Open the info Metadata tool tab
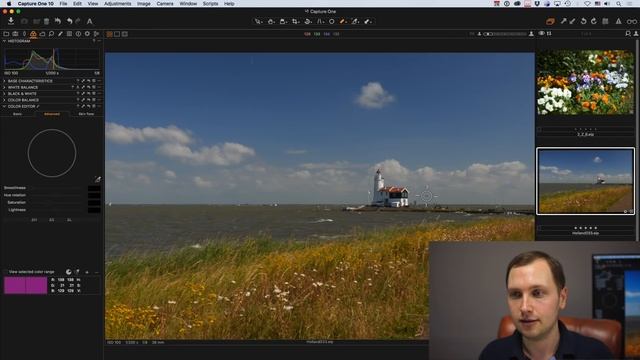The image size is (640, 360). (78, 34)
